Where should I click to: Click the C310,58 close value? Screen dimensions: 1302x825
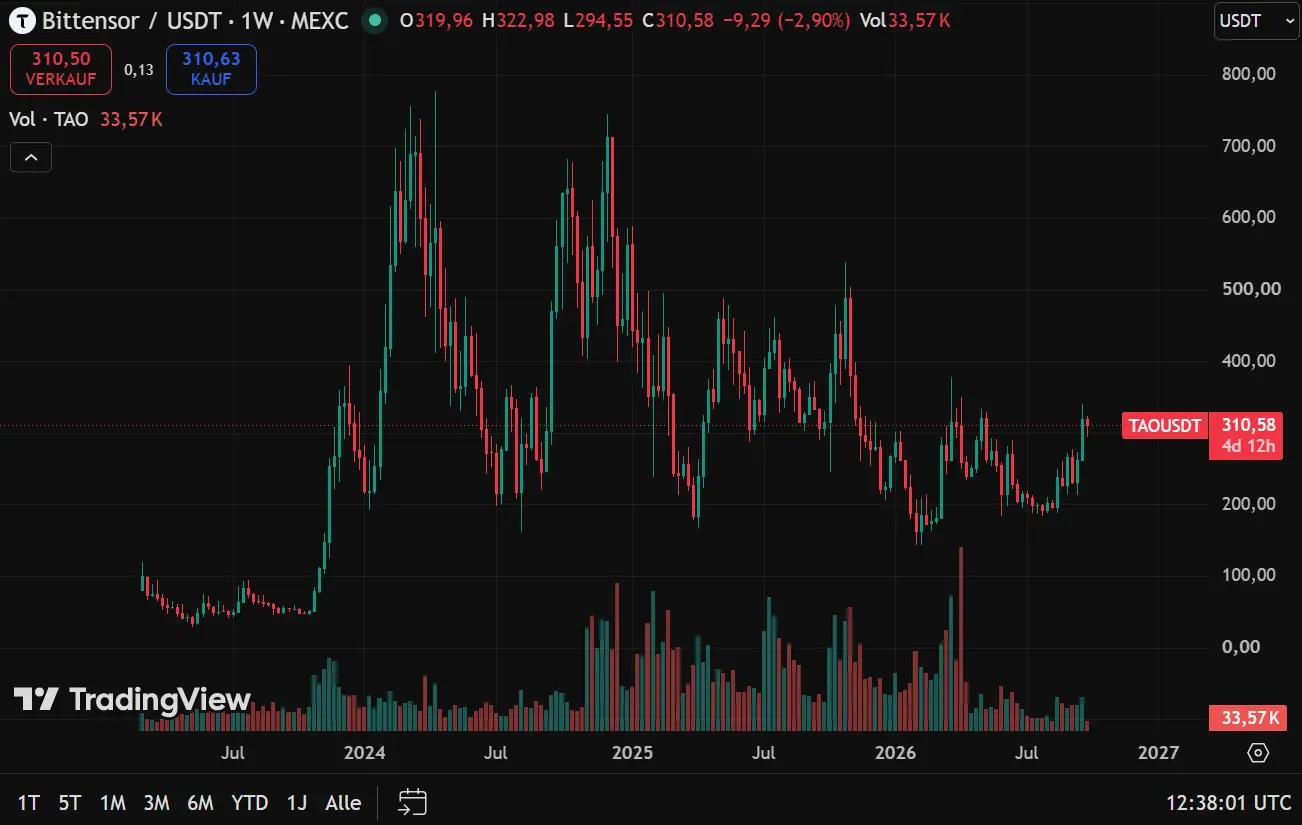[x=677, y=20]
